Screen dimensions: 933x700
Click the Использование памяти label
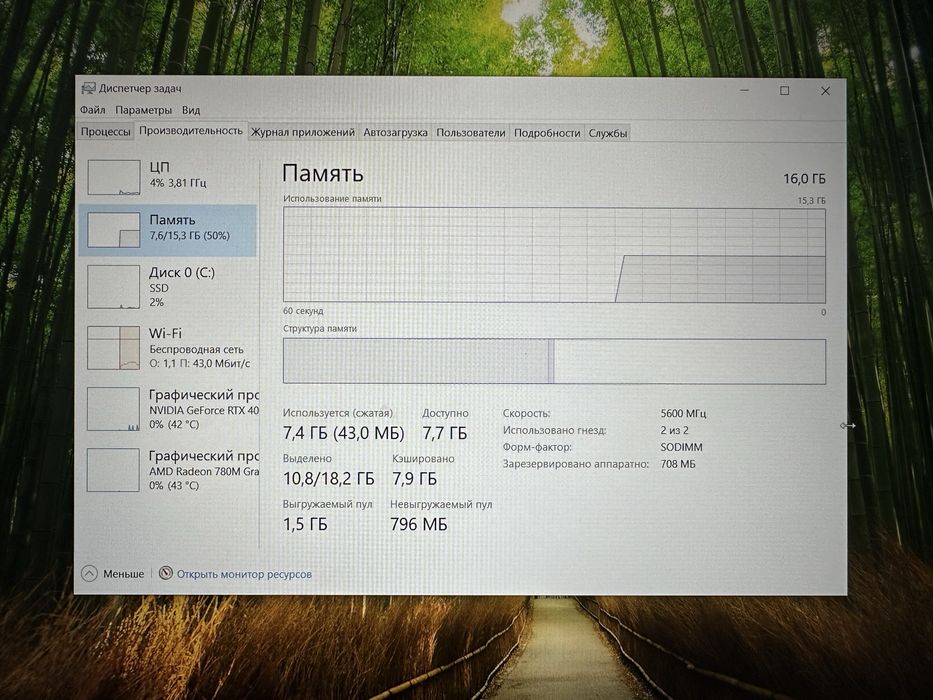pyautogui.click(x=332, y=198)
